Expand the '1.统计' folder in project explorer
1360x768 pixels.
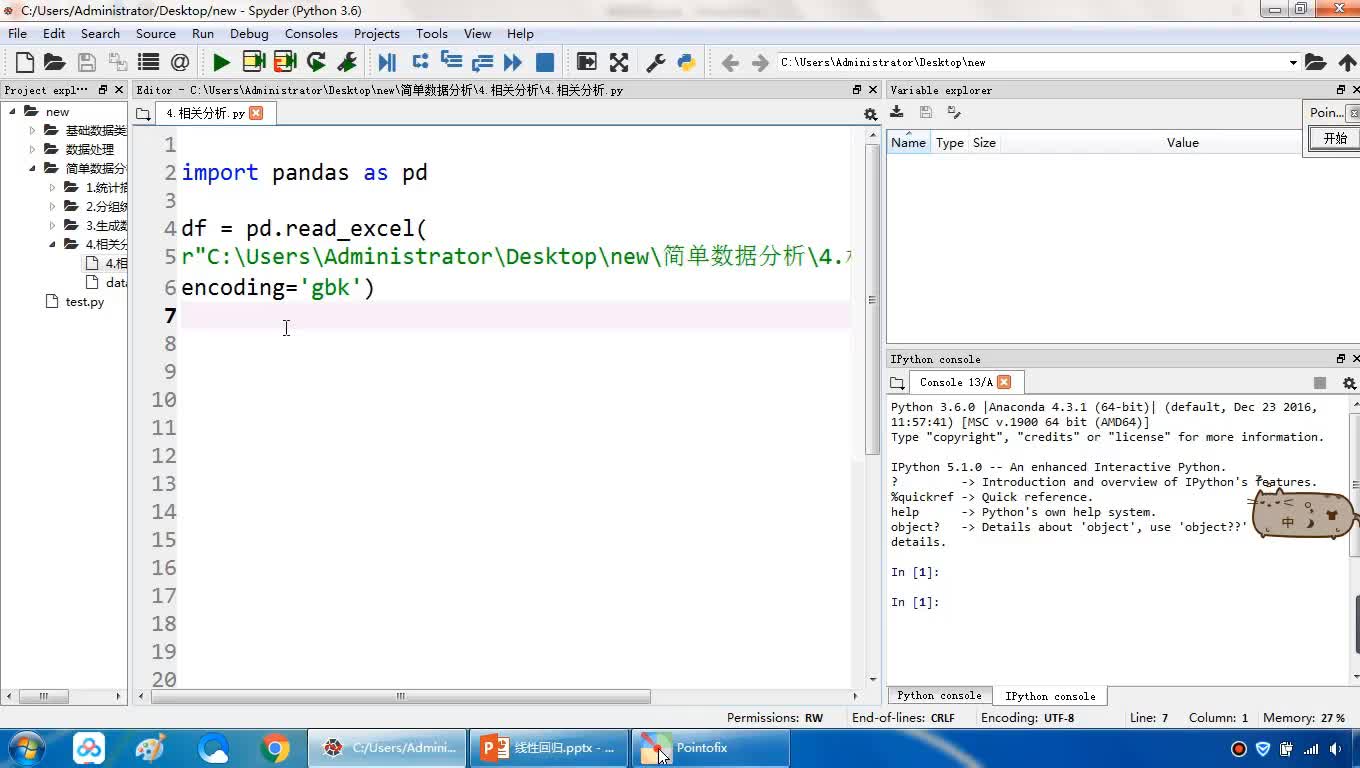[x=52, y=188]
